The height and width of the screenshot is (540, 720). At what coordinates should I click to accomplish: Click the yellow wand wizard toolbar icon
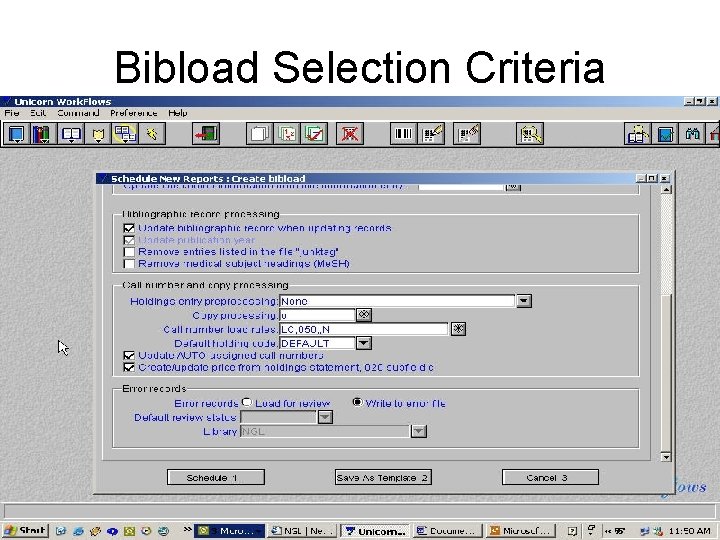[152, 134]
